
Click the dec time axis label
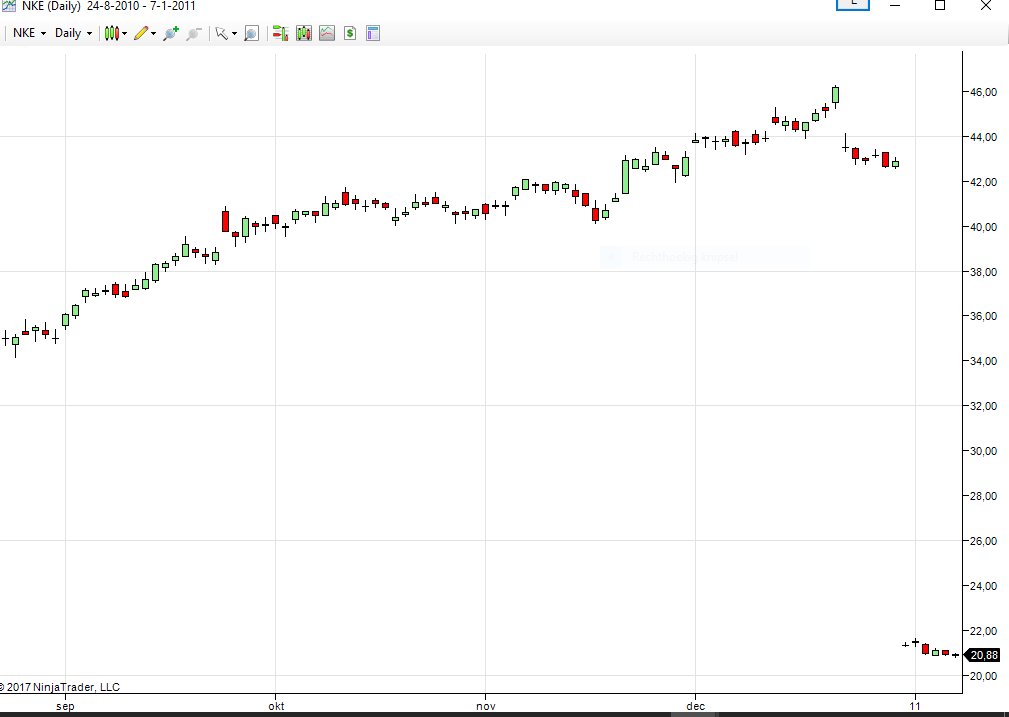[696, 706]
